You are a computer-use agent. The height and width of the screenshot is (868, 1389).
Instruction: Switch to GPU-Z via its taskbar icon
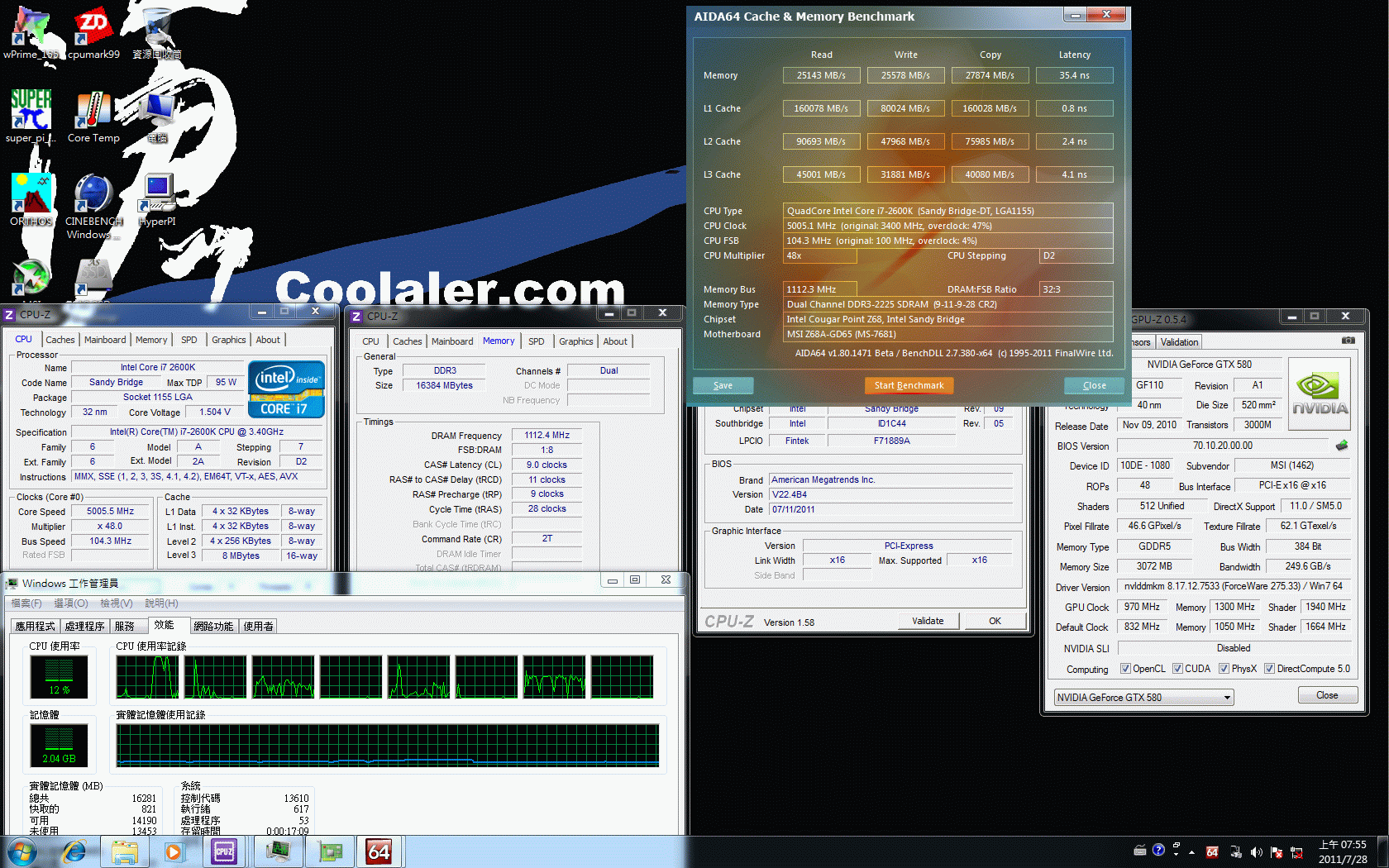[330, 851]
